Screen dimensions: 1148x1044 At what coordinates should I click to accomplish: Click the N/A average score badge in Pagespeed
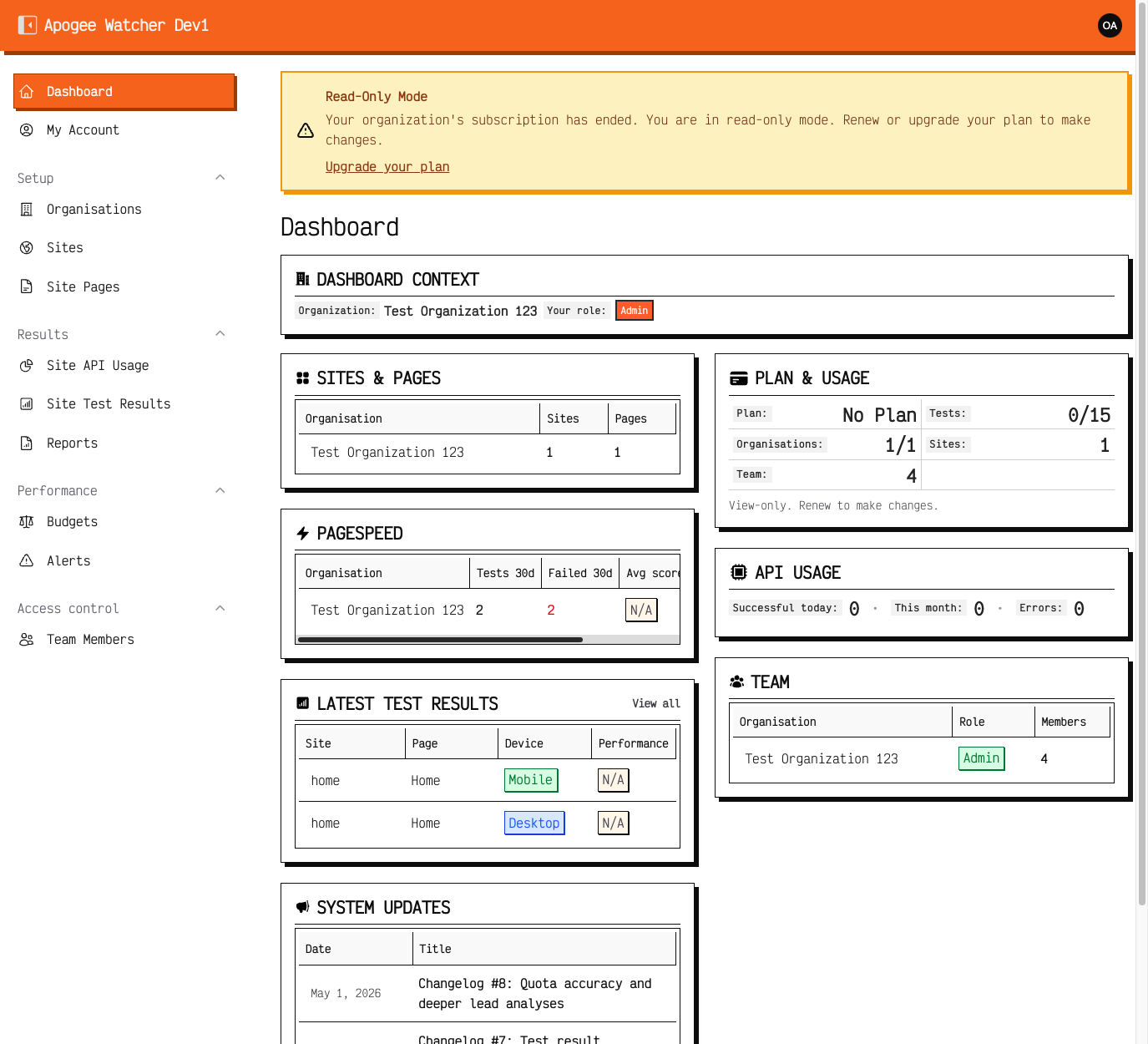(x=641, y=611)
